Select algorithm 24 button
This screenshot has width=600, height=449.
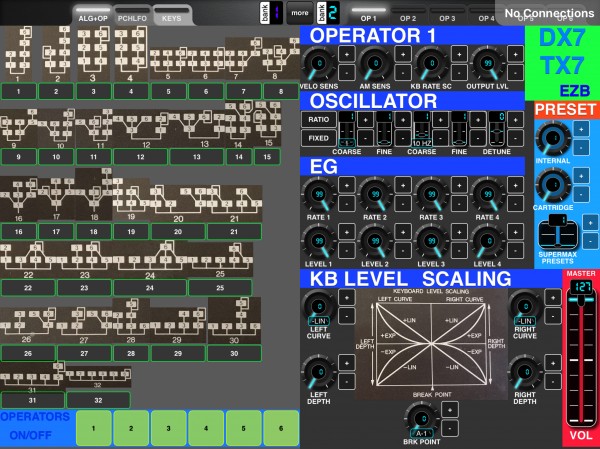(150, 288)
